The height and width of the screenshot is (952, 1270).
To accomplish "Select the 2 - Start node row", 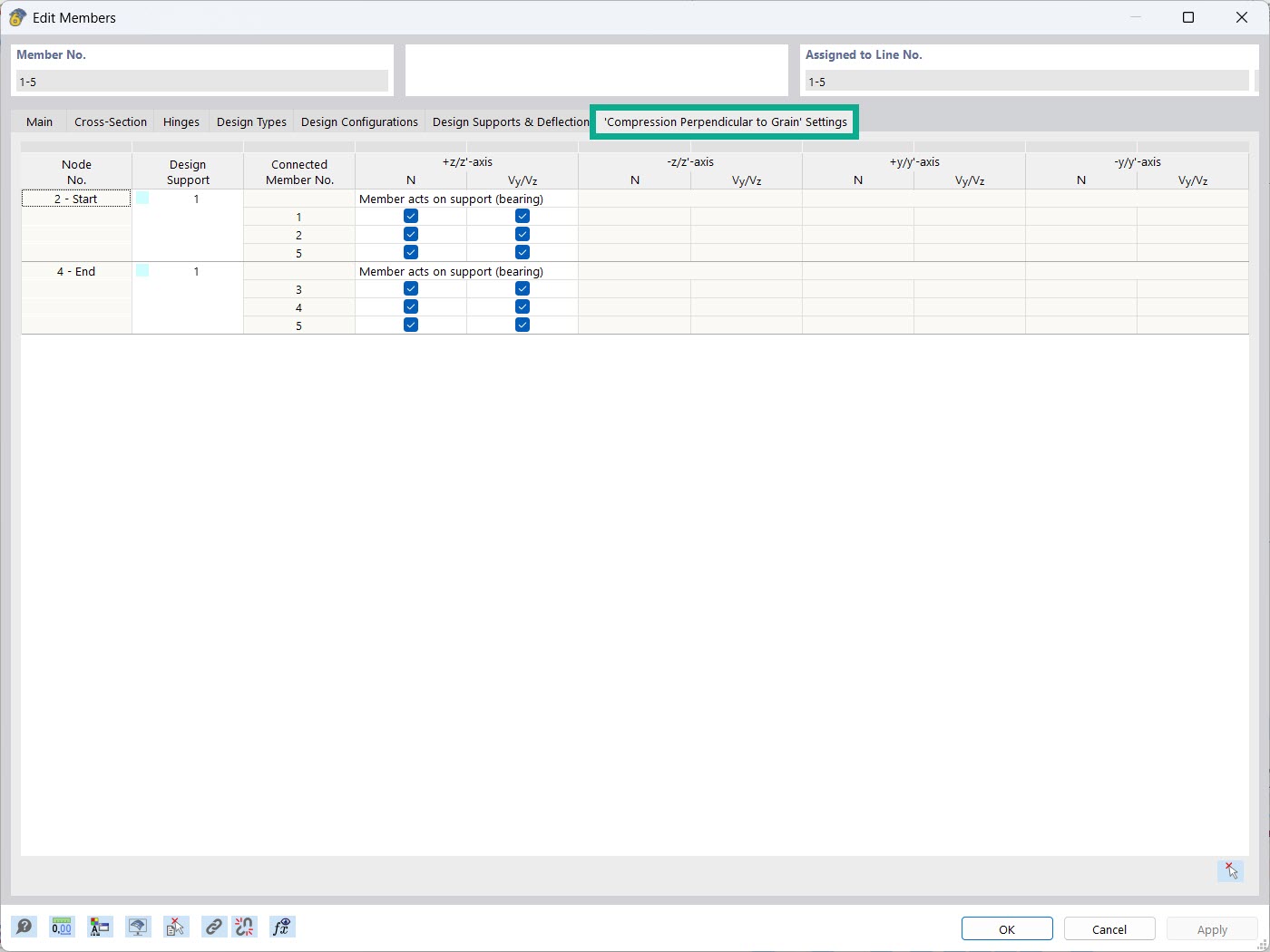I will [x=76, y=198].
